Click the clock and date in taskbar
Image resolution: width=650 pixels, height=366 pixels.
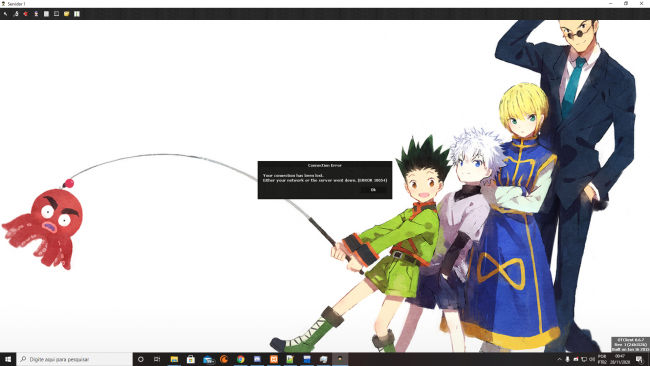tap(620, 359)
